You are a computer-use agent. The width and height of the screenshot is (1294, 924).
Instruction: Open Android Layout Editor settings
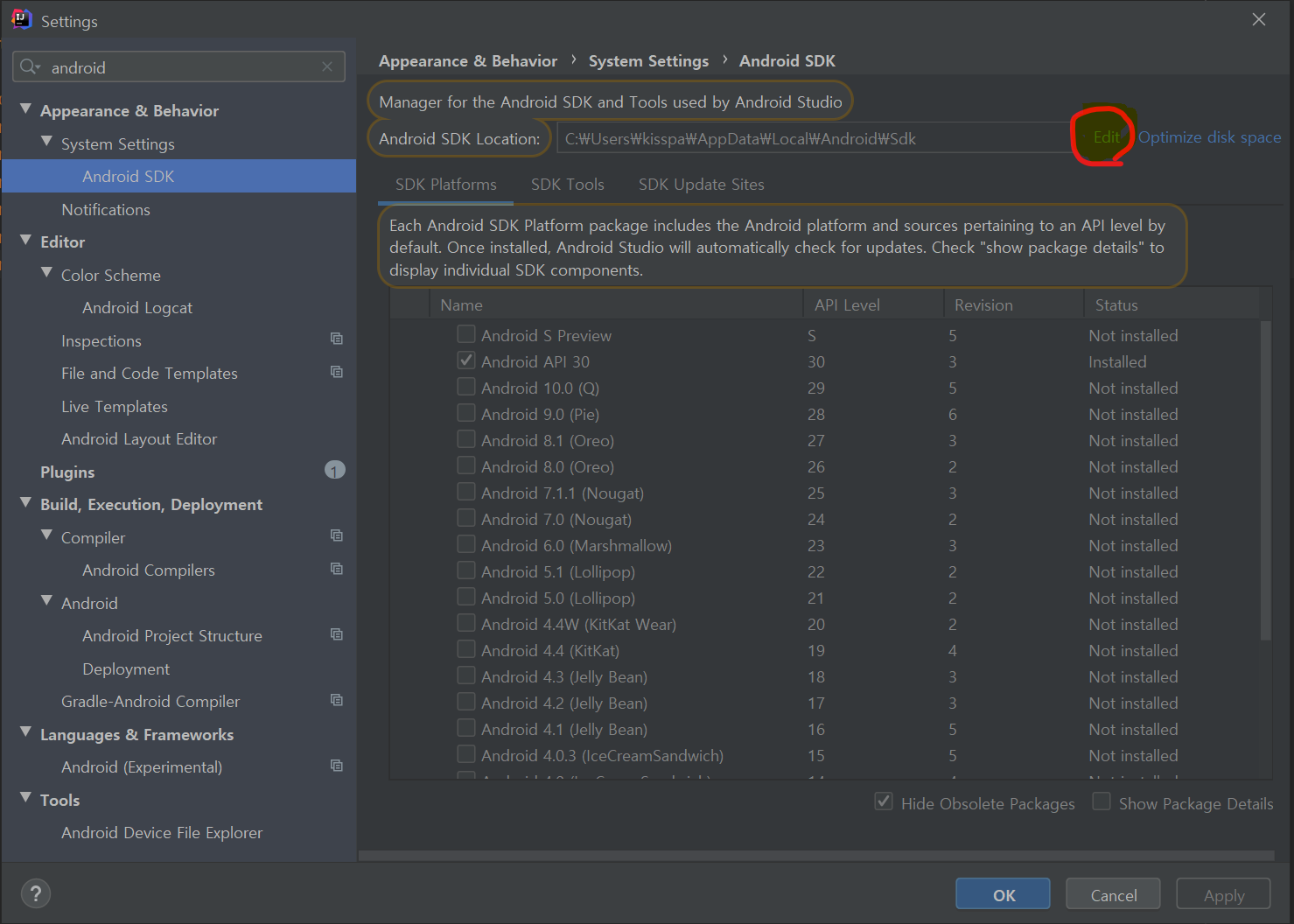point(139,439)
